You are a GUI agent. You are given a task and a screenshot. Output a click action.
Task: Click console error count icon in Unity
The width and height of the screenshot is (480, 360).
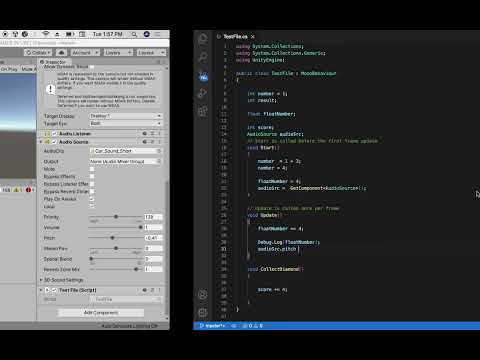[x=28, y=190]
